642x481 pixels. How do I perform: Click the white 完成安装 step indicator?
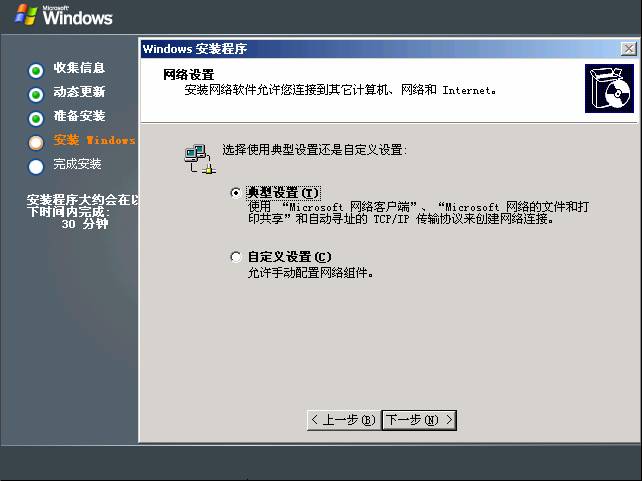coord(36,167)
